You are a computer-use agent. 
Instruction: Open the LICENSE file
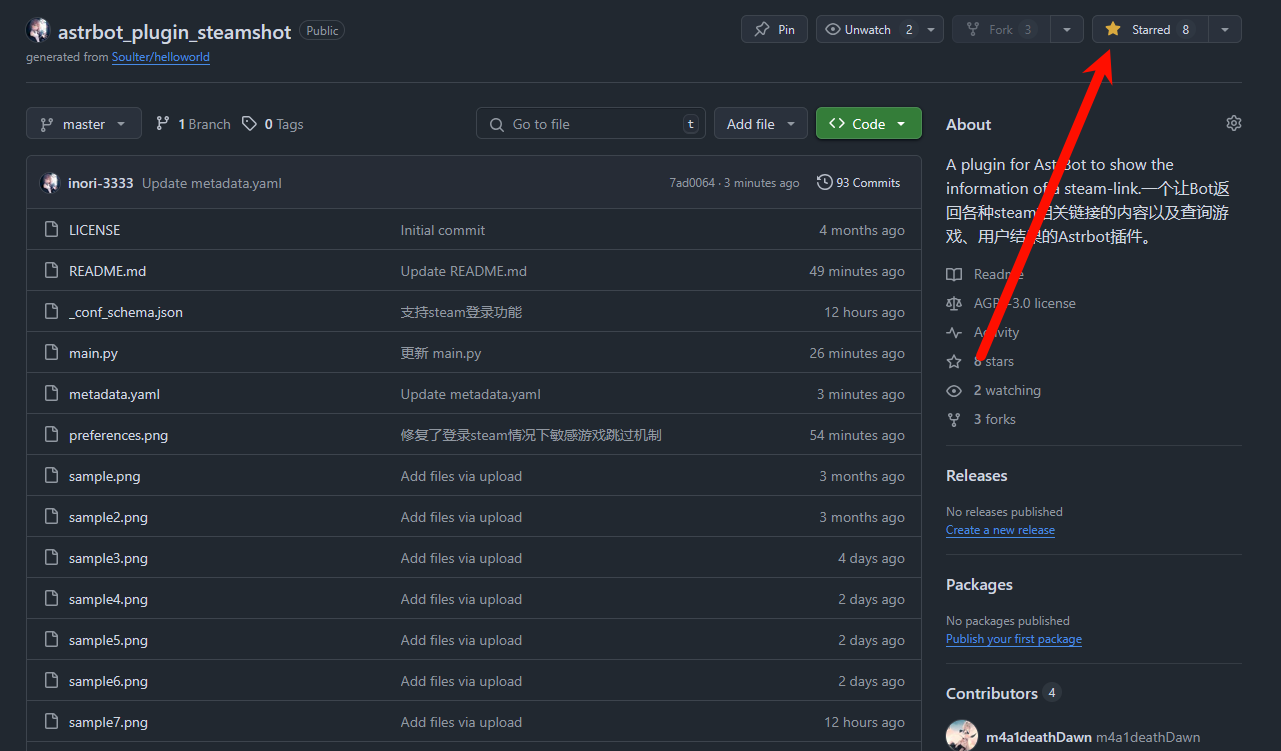(94, 230)
